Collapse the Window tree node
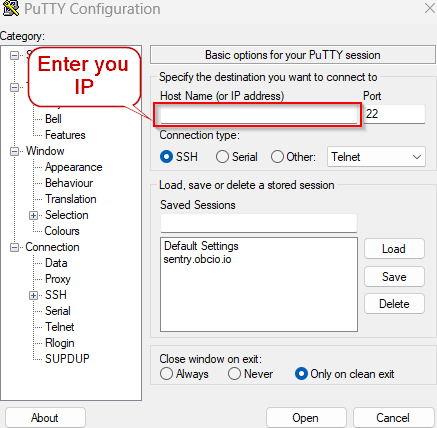Image resolution: width=437 pixels, height=428 pixels. (x=14, y=151)
